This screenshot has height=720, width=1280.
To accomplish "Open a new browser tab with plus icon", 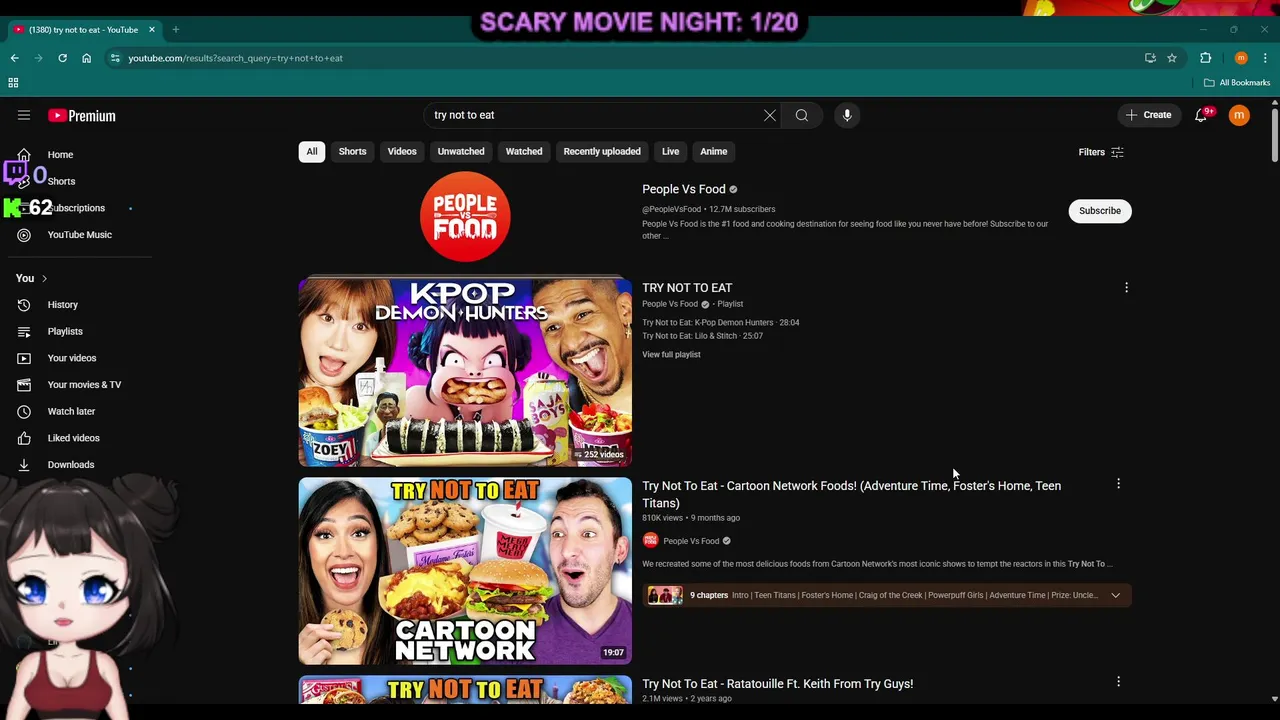I will click(x=176, y=30).
